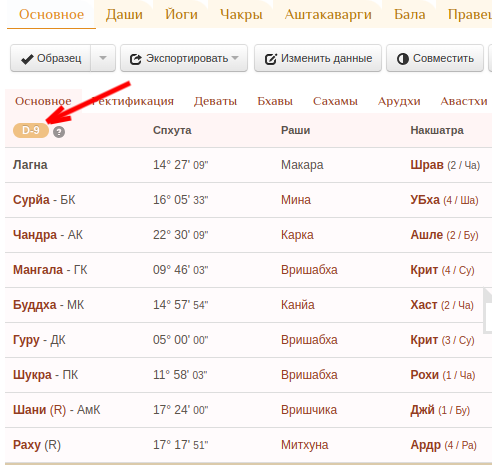The width and height of the screenshot is (492, 476).
Task: Click the Образец checkmark button
Action: click(x=51, y=58)
